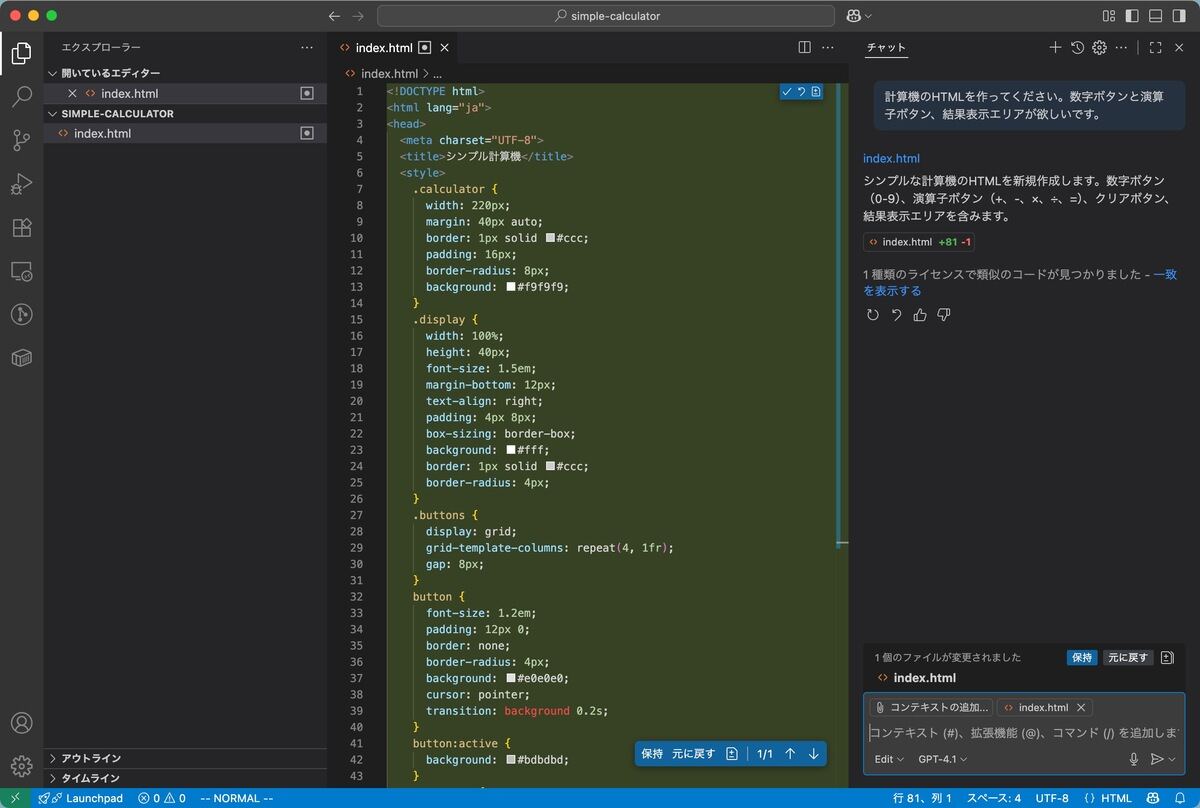Screen dimensions: 1200x808
Task: Mark chat response as helpful thumbs up
Action: [920, 315]
